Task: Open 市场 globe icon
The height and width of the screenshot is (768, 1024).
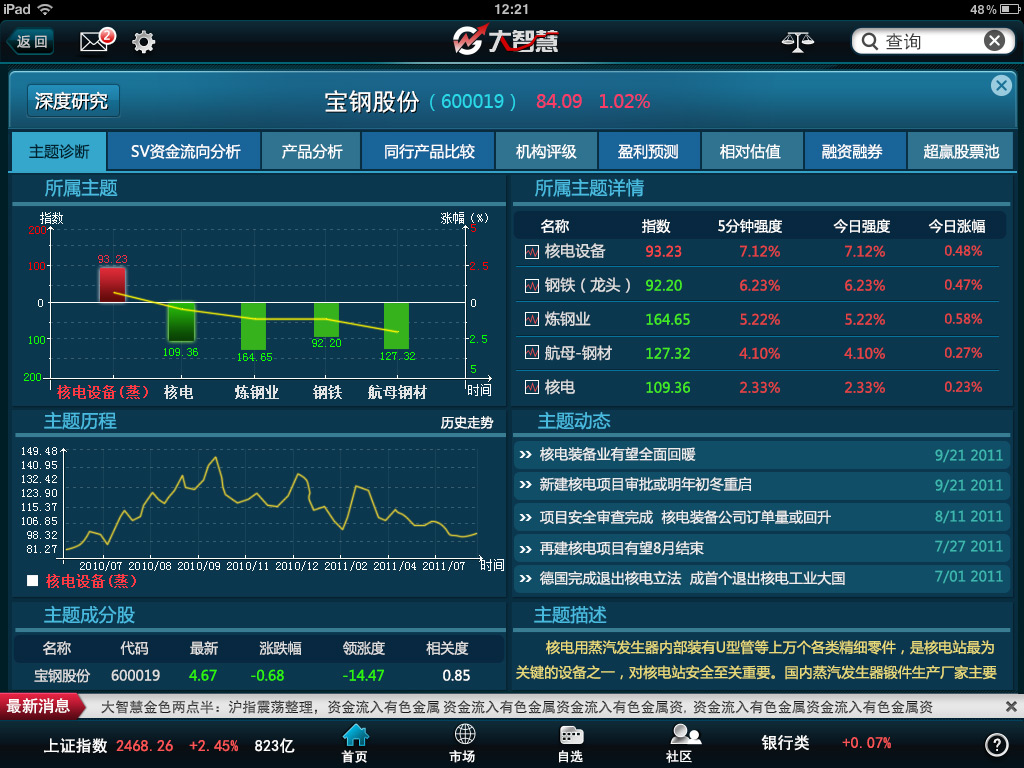Action: (x=463, y=743)
